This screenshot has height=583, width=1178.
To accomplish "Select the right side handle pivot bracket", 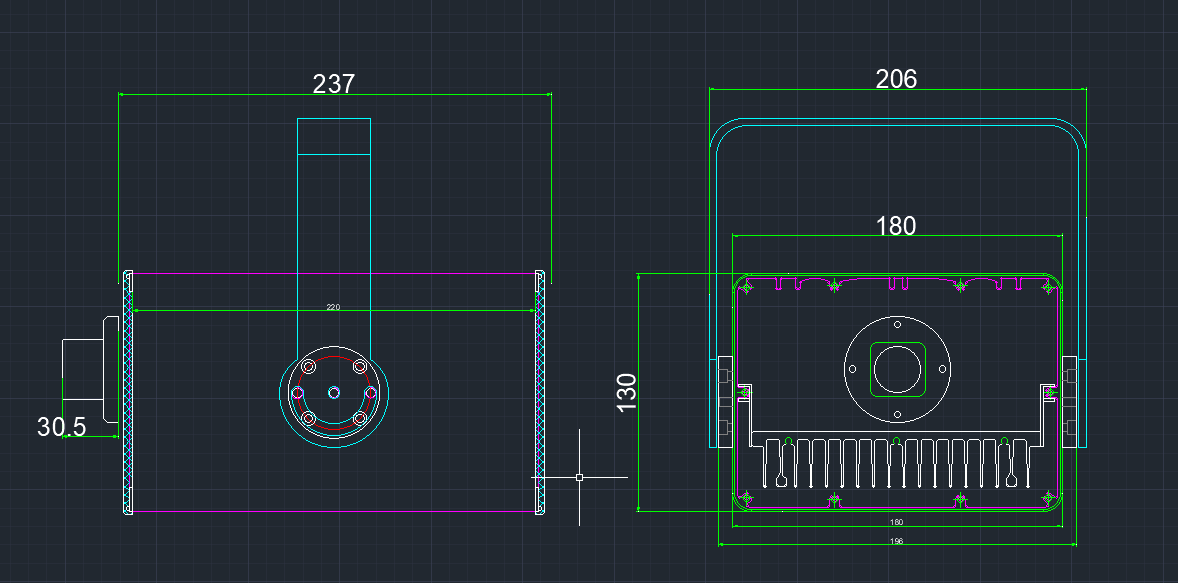I will [x=1069, y=402].
